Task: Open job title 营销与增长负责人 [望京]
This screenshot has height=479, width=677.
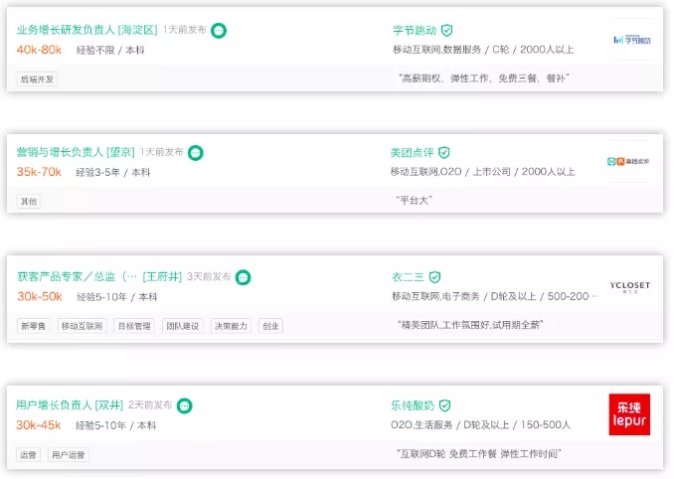Action: (x=76, y=153)
